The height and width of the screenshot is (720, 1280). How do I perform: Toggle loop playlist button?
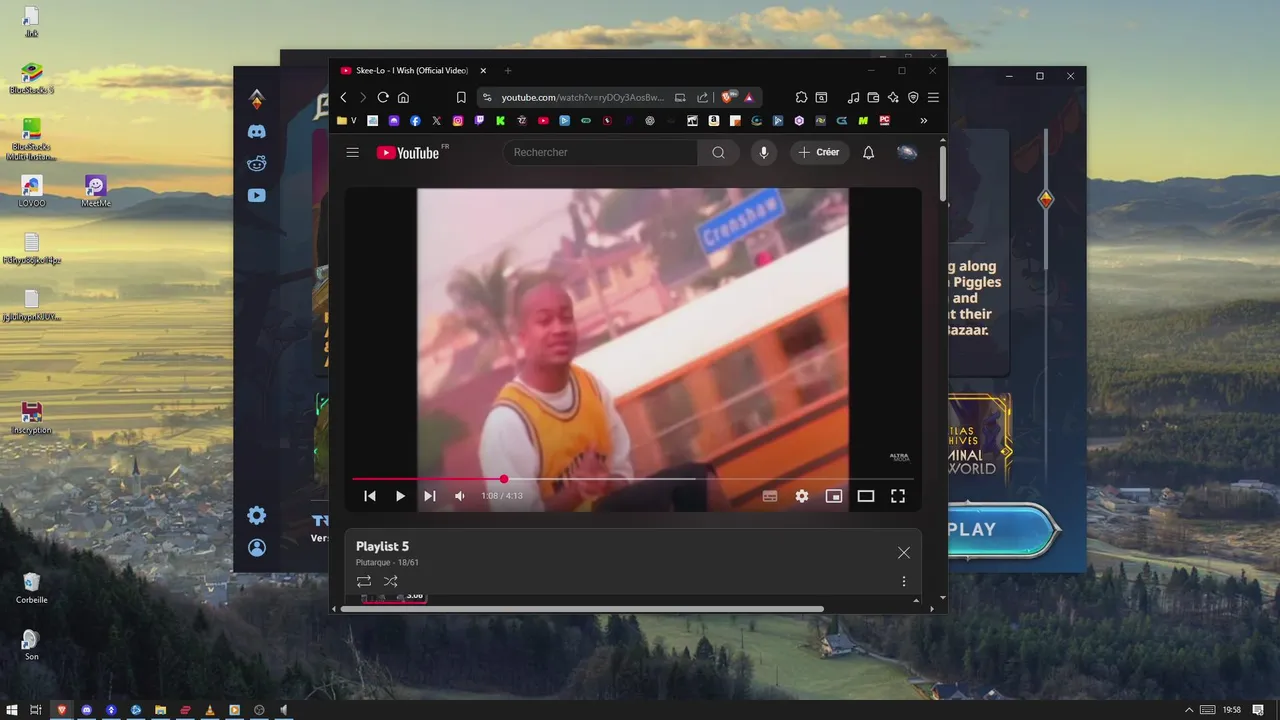click(364, 581)
